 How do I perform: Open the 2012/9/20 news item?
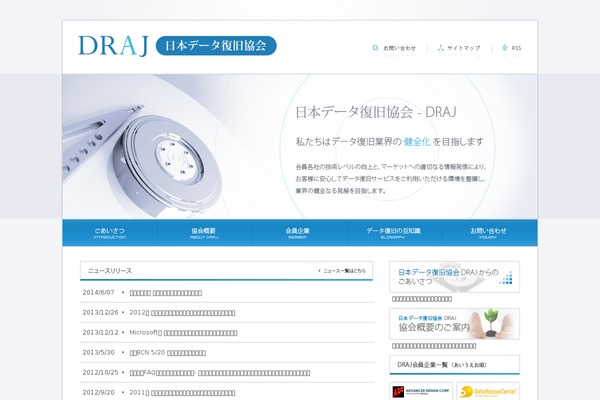coord(182,392)
